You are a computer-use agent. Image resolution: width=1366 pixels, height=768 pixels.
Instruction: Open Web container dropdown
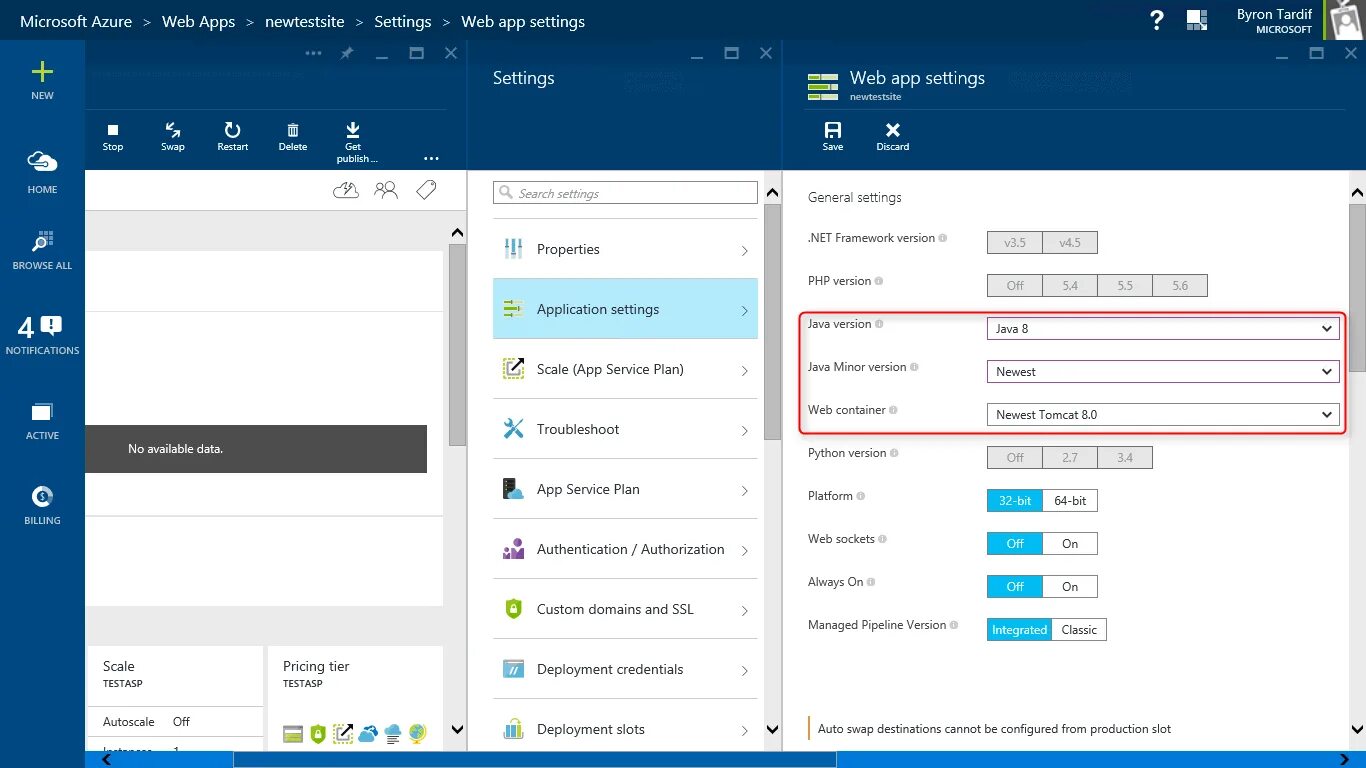(1163, 414)
